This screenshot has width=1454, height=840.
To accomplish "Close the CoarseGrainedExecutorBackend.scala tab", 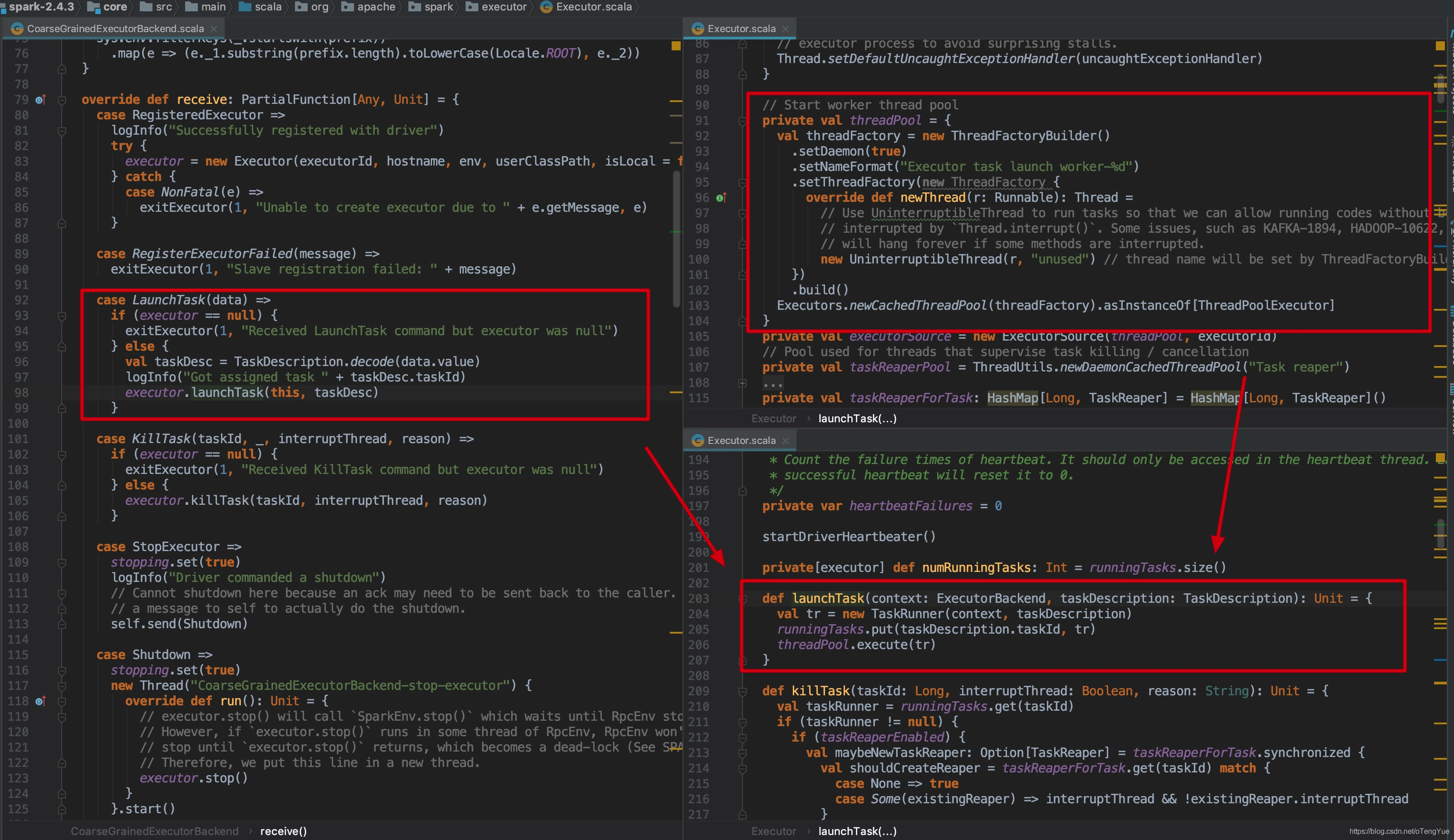I will (213, 28).
